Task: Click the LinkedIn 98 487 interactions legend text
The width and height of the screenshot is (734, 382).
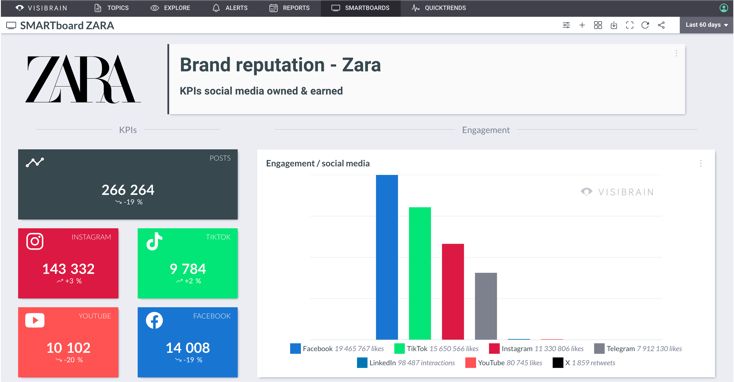Action: click(412, 363)
